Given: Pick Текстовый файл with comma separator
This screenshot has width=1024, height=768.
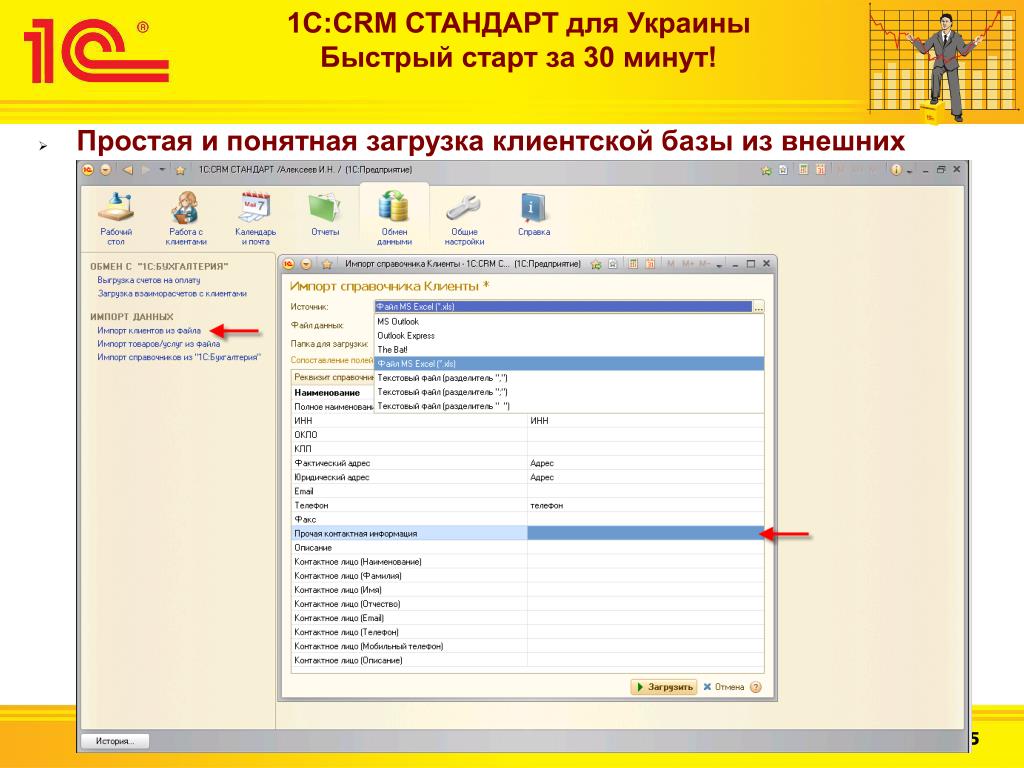Looking at the screenshot, I should [569, 378].
